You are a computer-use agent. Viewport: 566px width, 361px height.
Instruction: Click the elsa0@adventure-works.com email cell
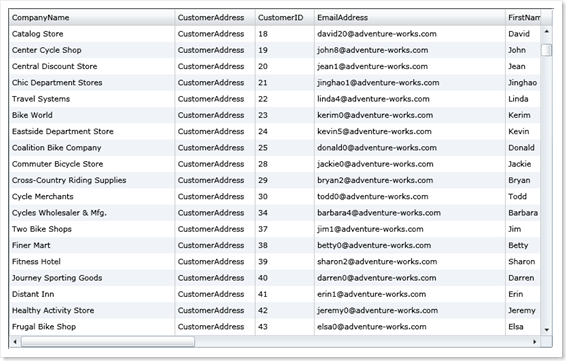pos(410,327)
